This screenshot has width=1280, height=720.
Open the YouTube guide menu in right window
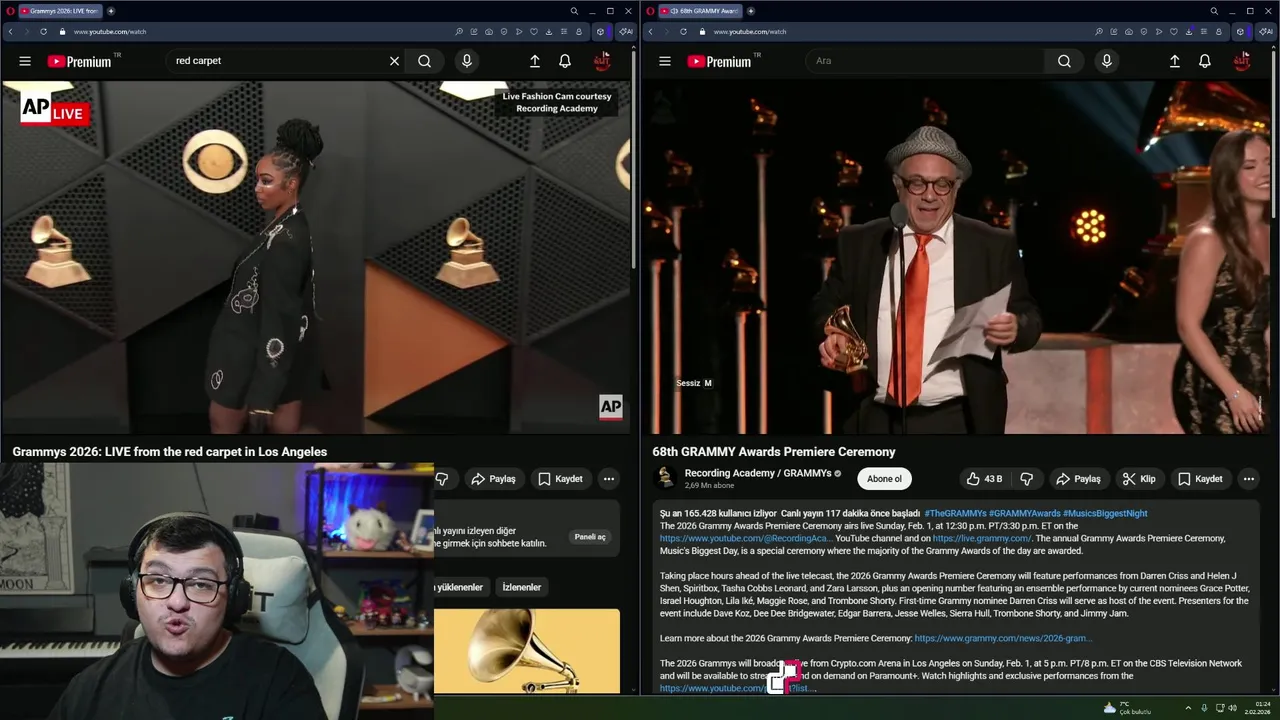tap(665, 61)
